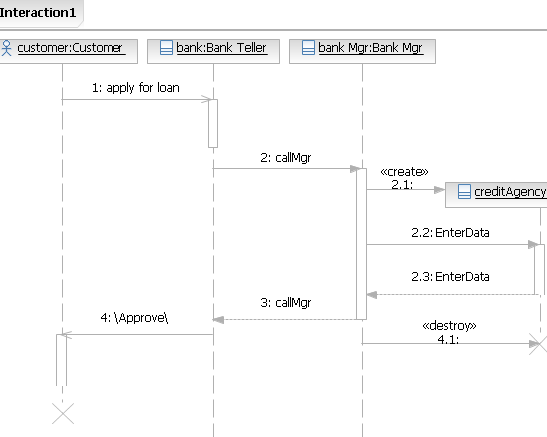Click the Customer actor stick-figure icon
The height and width of the screenshot is (437, 547).
coord(6,48)
